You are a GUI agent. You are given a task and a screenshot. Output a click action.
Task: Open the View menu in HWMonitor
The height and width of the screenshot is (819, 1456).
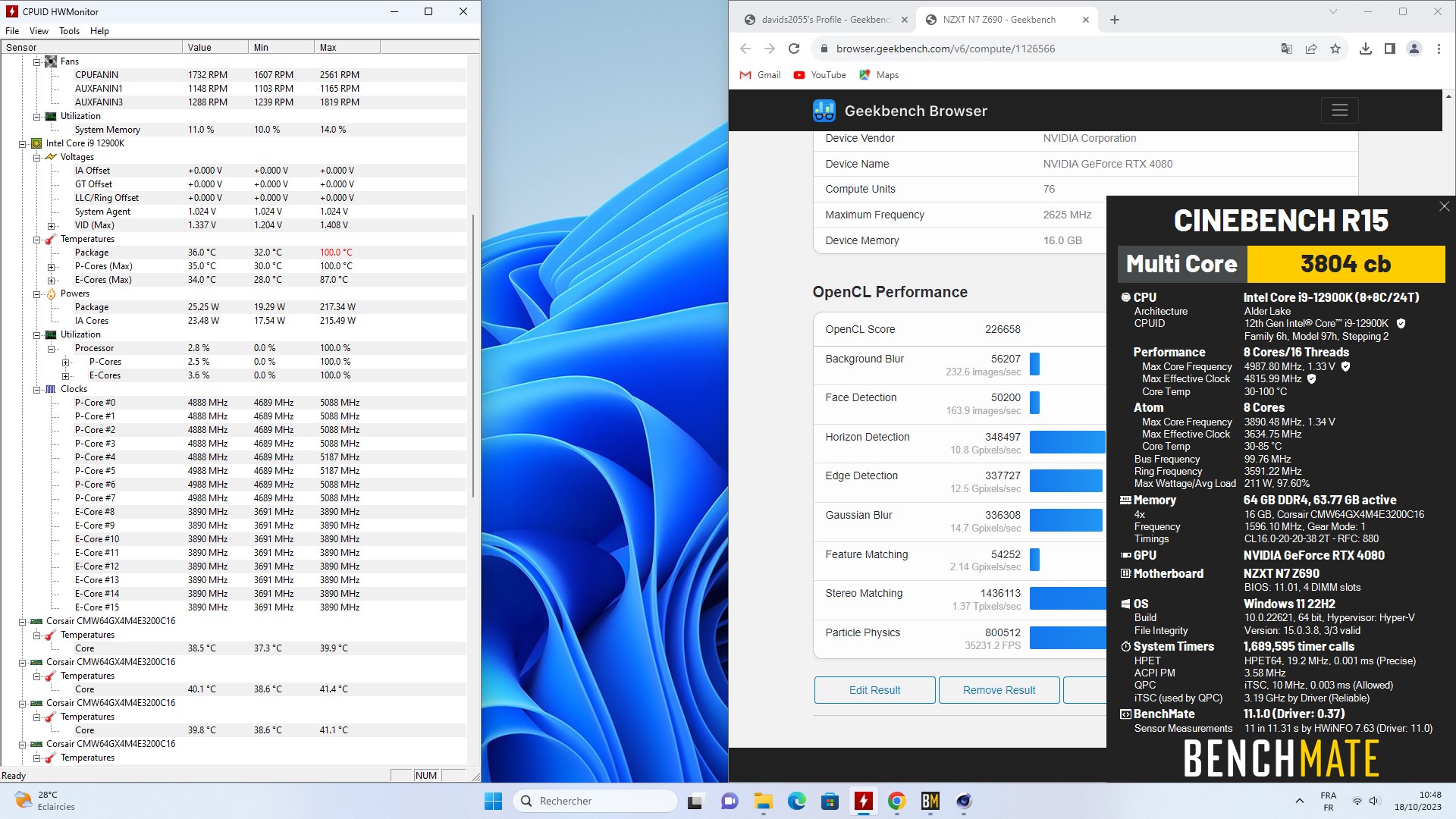coord(39,31)
